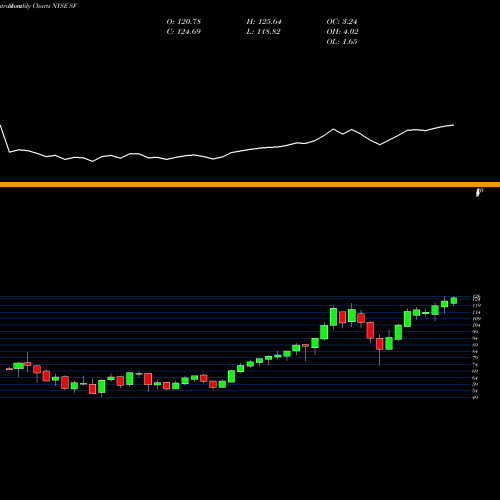Click the 79 price axis label
500x500 pixels.
(x=476, y=358)
